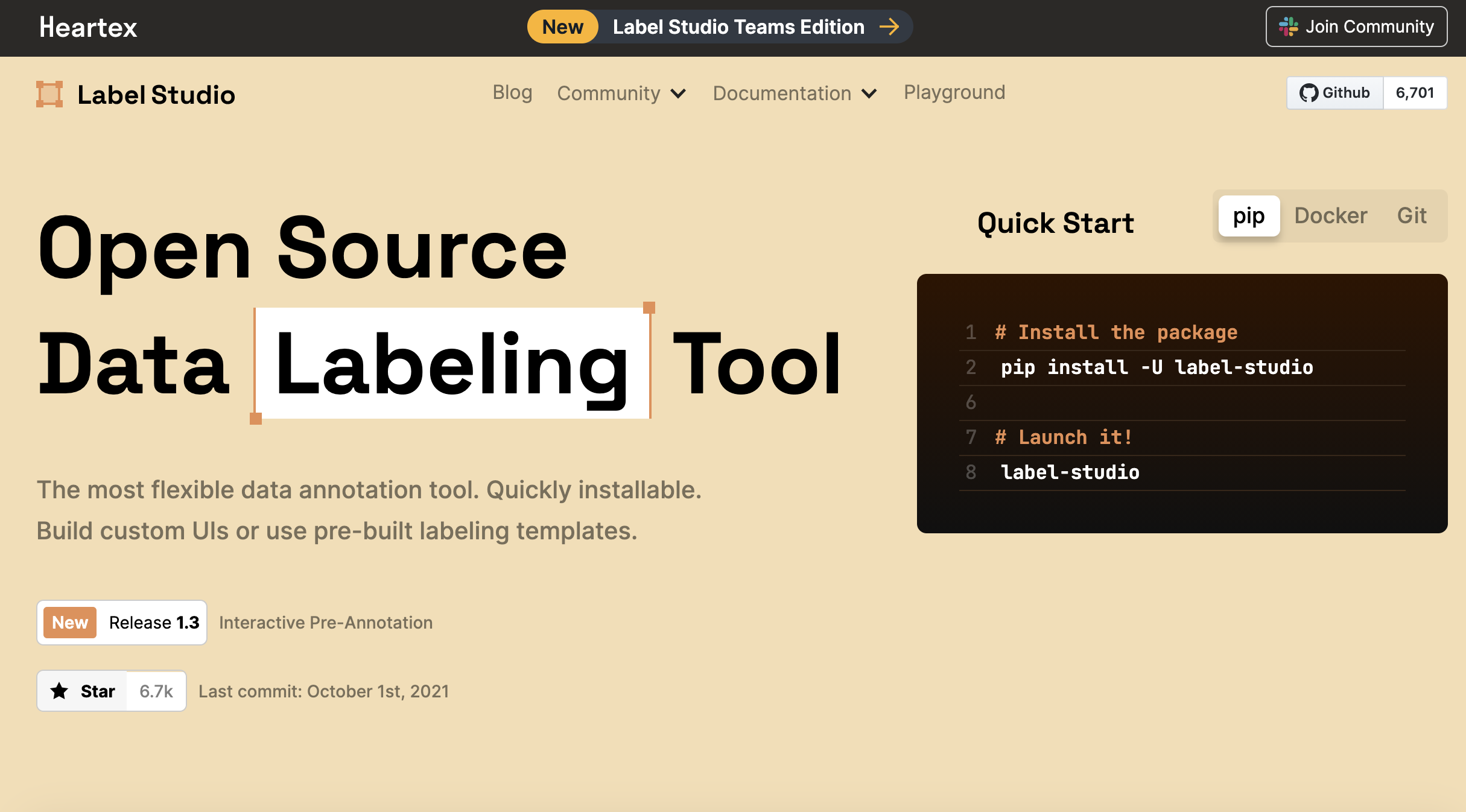The width and height of the screenshot is (1466, 812).
Task: Click Interactive Pre-Annotation text
Action: click(326, 623)
